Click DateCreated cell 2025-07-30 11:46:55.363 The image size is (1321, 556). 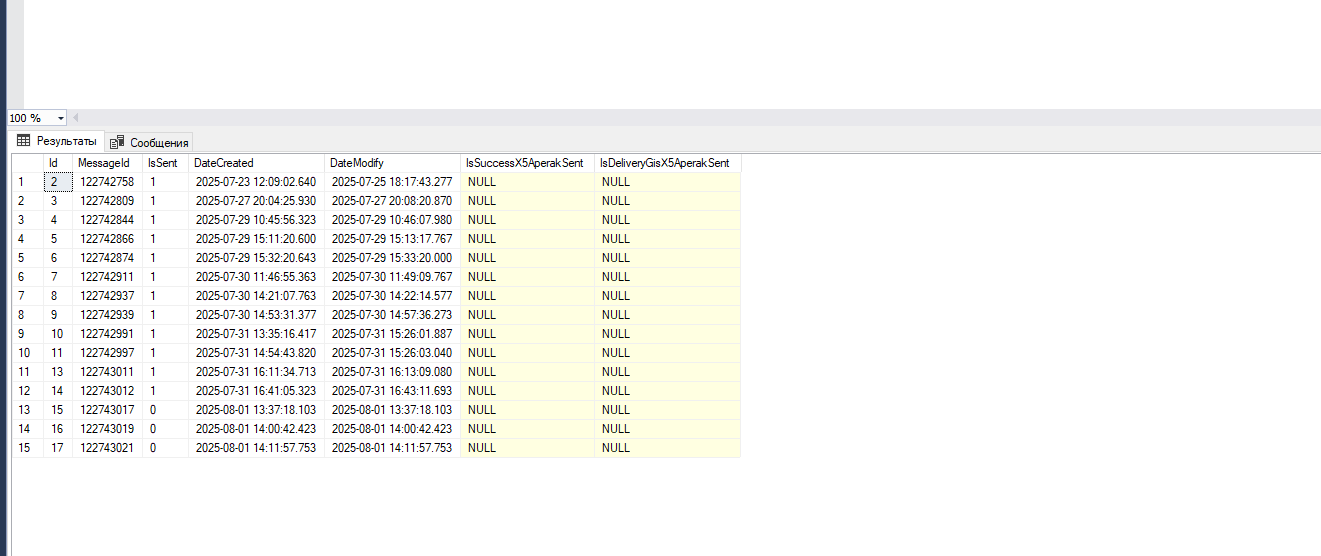tap(257, 277)
